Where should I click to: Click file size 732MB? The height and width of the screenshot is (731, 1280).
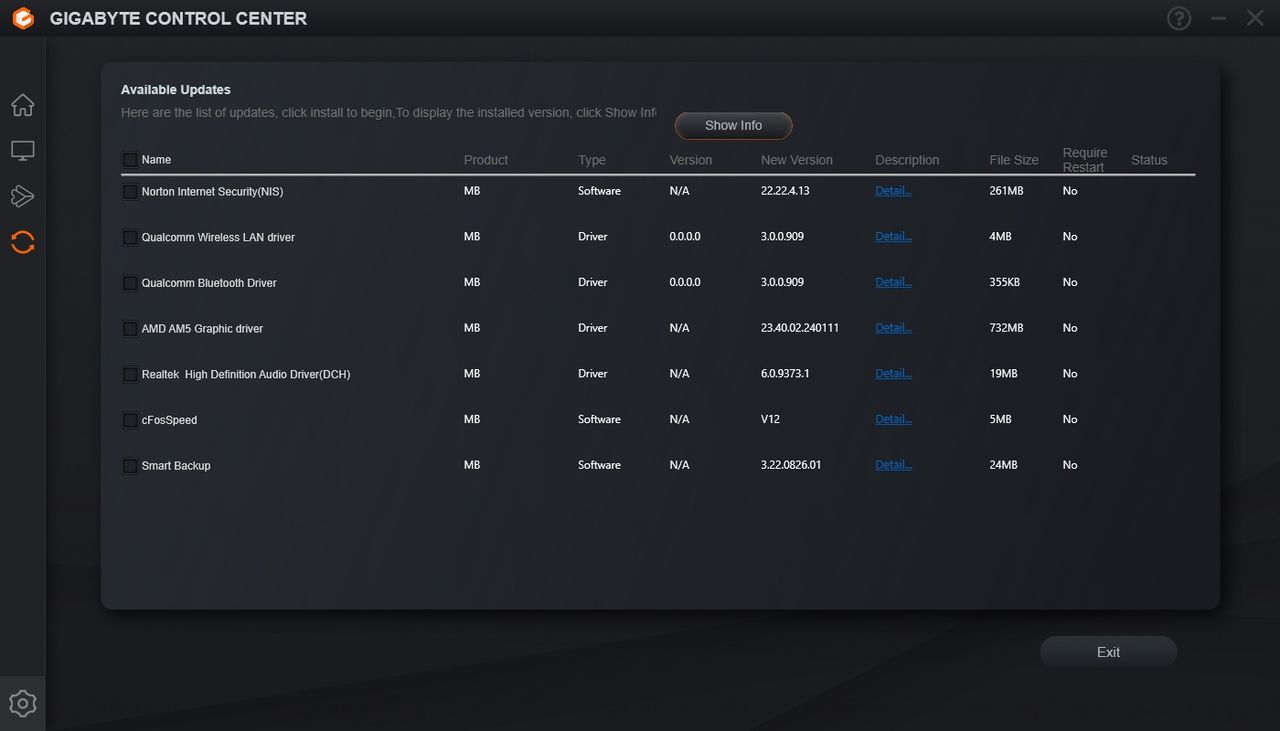[1006, 328]
